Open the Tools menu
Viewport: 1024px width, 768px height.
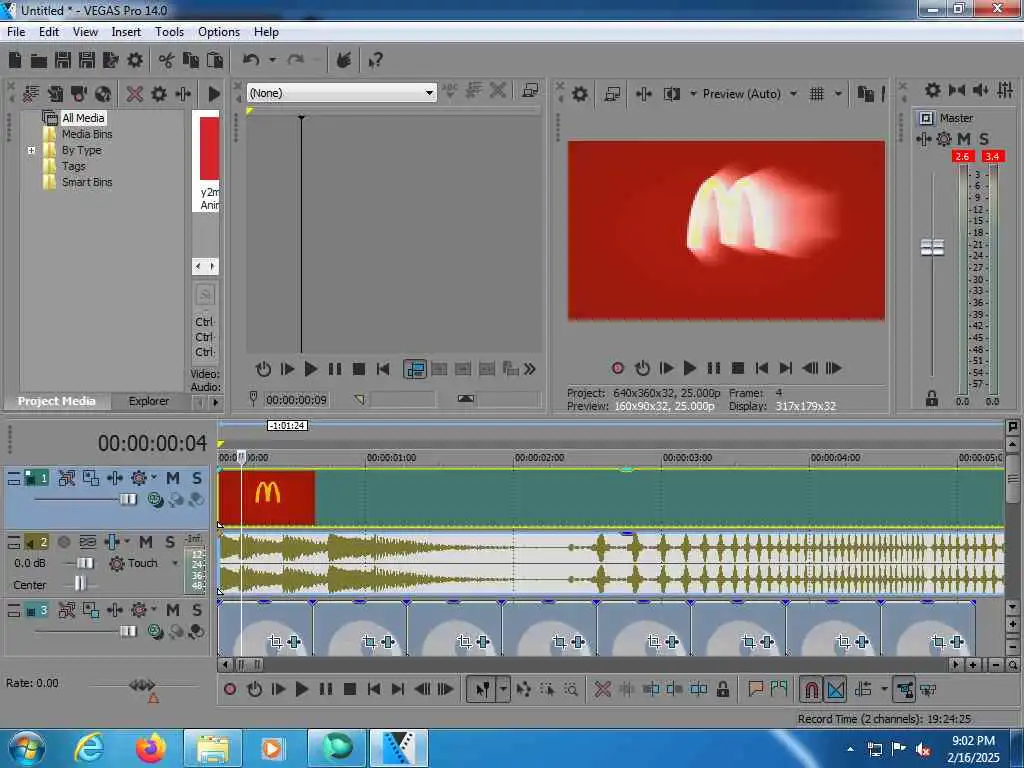pyautogui.click(x=169, y=32)
